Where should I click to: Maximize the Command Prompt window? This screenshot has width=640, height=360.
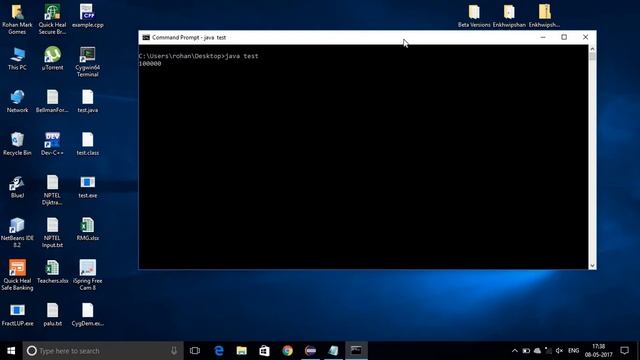click(564, 37)
